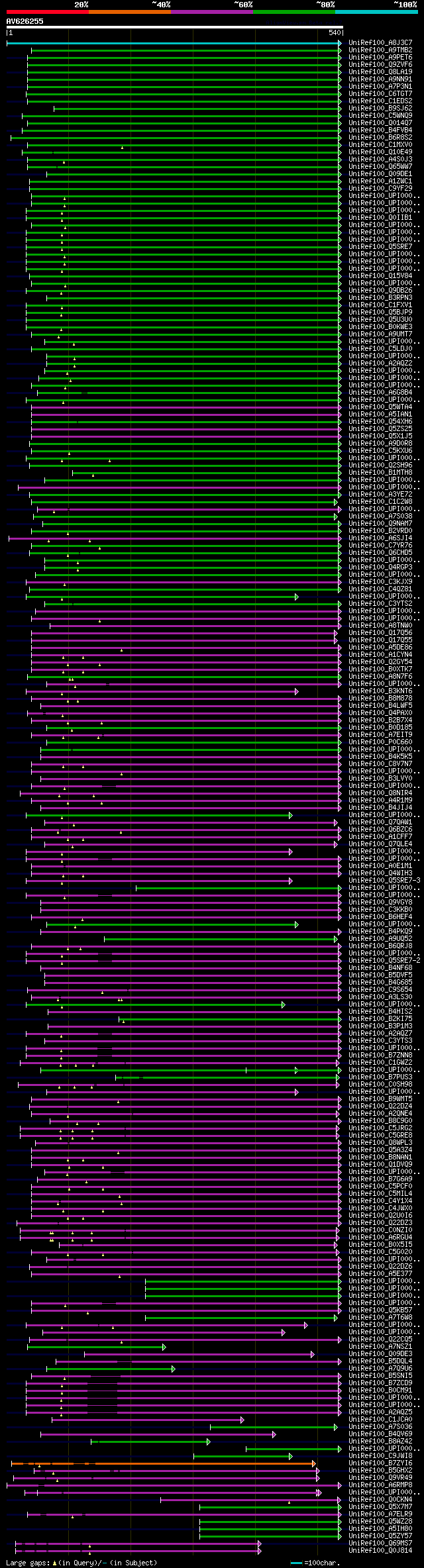424x1568 pixels.
Task: Select the UniRef100_C8V7N7 label
Action: coord(380,764)
